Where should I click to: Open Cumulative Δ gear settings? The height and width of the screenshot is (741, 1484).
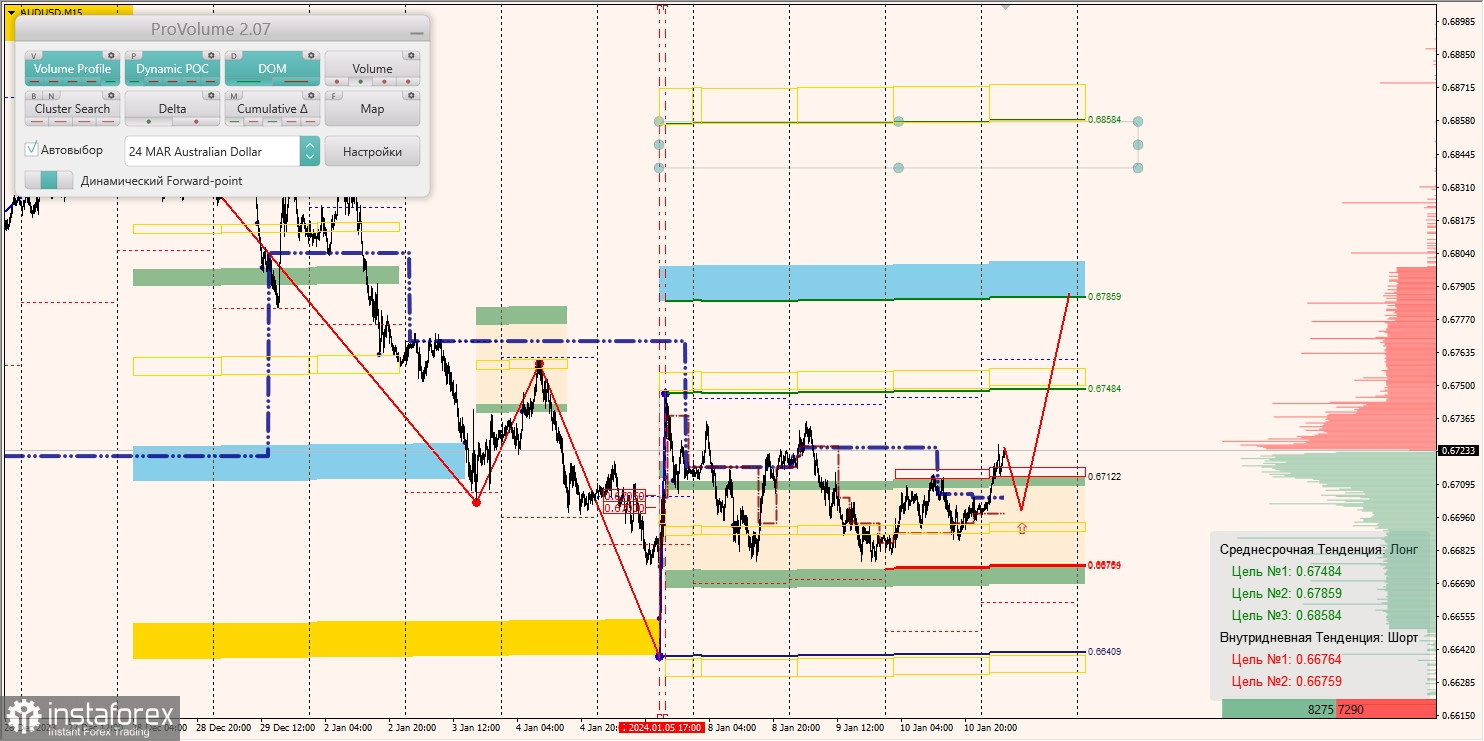pyautogui.click(x=311, y=96)
